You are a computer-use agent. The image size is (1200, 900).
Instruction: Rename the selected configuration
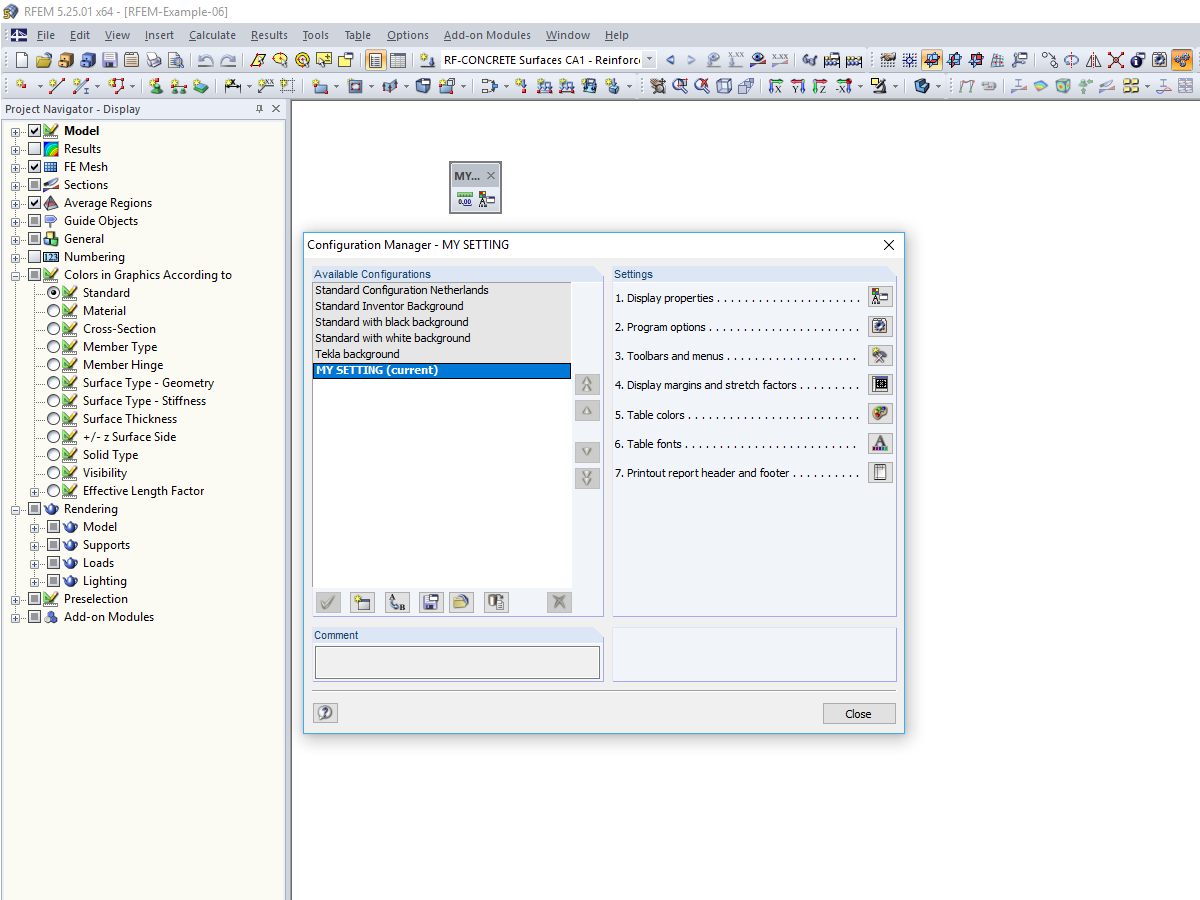(397, 602)
